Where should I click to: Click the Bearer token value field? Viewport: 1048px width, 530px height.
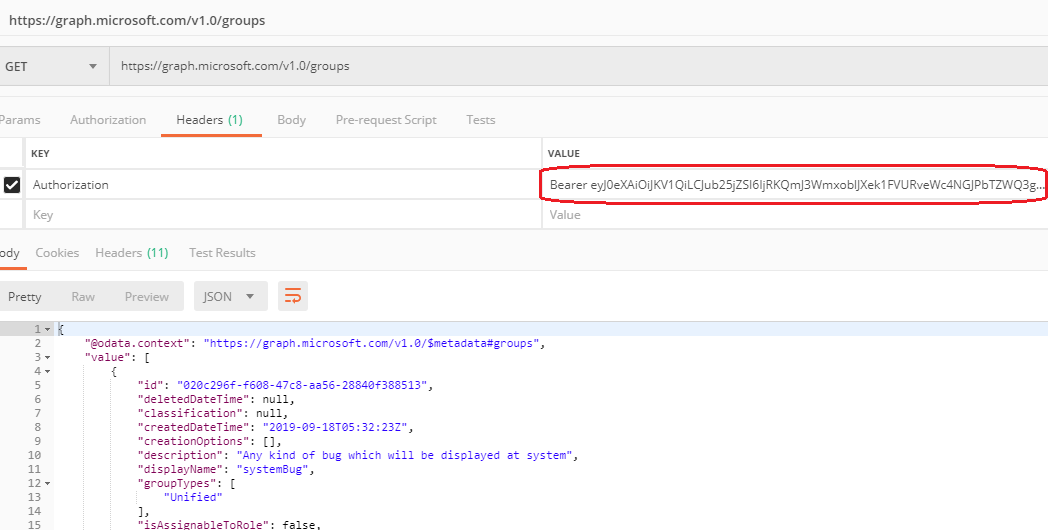click(x=795, y=184)
